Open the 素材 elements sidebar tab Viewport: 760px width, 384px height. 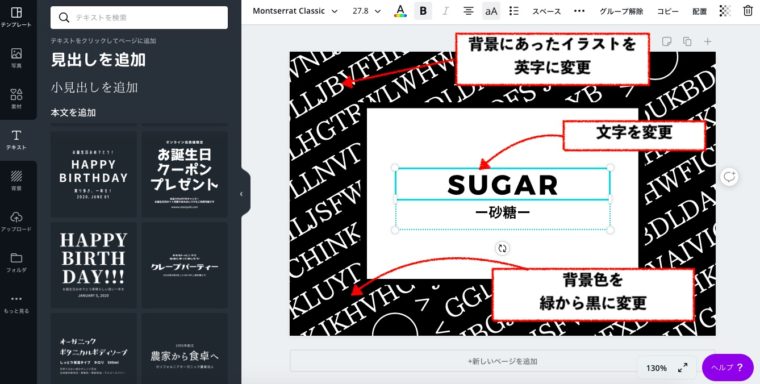[16, 98]
